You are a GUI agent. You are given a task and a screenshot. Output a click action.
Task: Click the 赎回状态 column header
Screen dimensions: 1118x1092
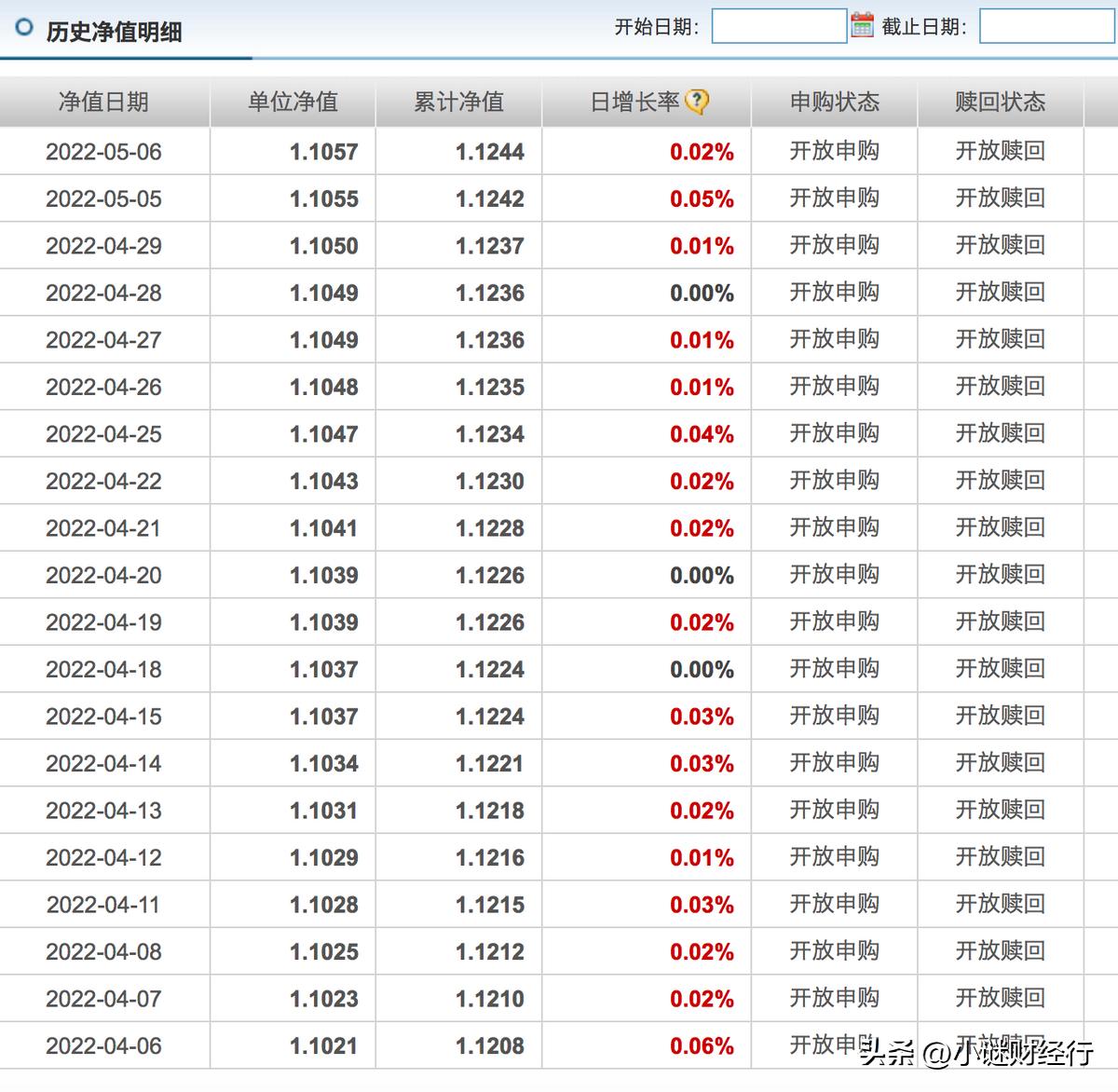click(999, 102)
